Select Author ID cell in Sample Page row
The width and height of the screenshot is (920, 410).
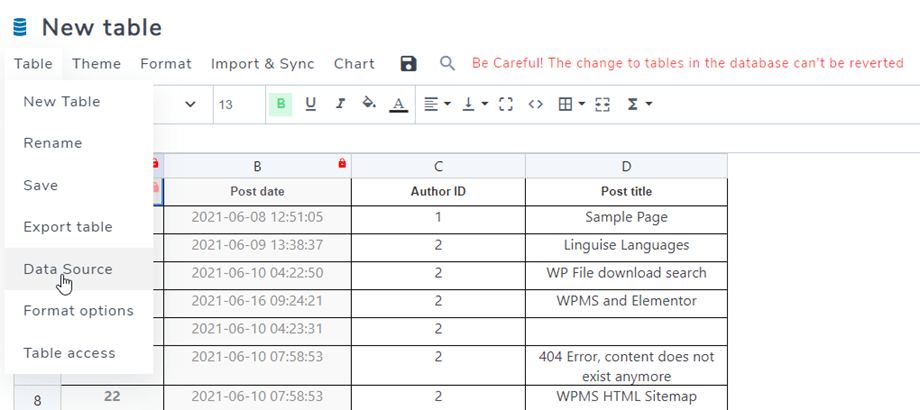(x=438, y=219)
